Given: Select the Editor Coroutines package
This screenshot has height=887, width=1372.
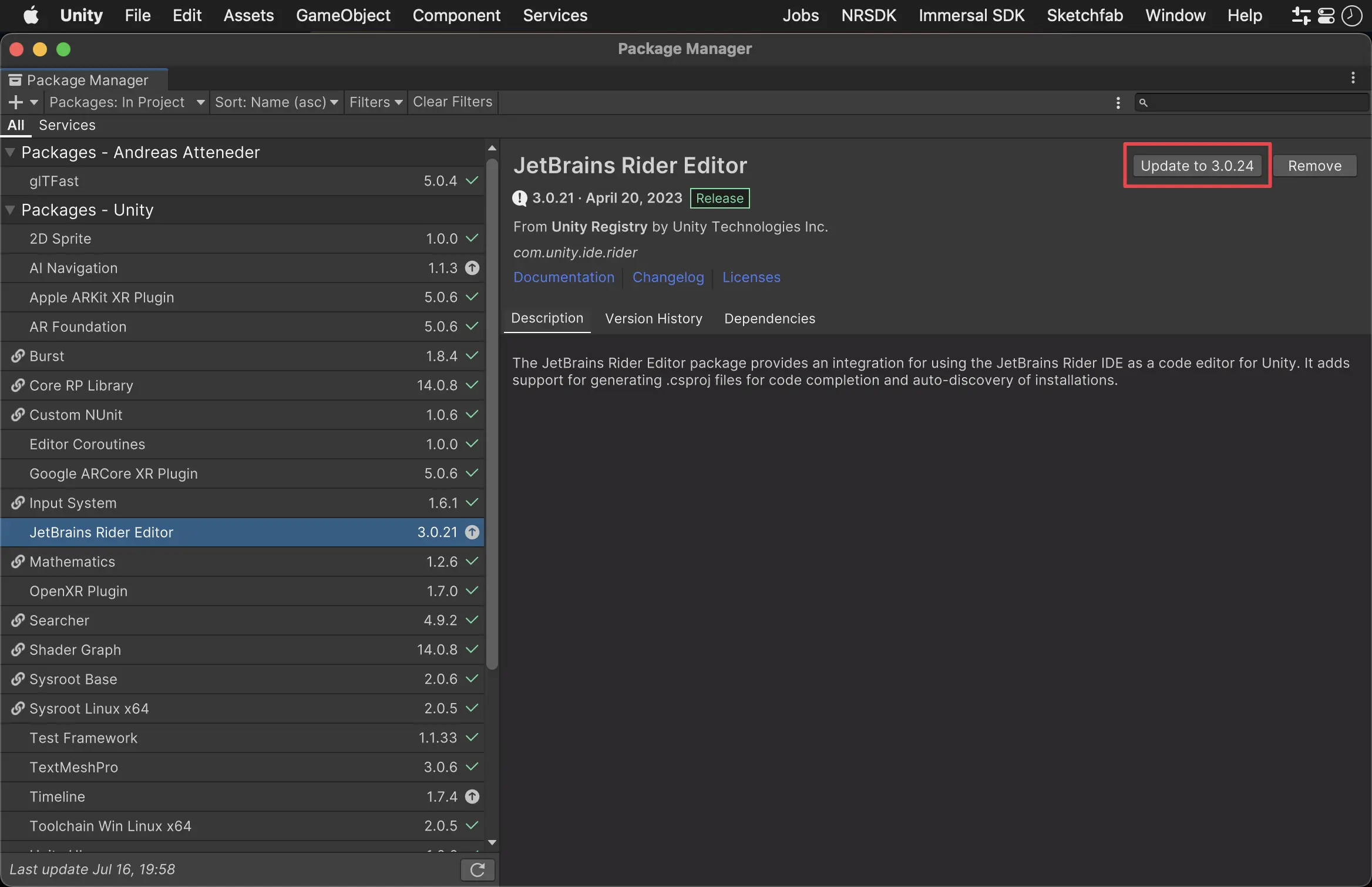Looking at the screenshot, I should (243, 444).
